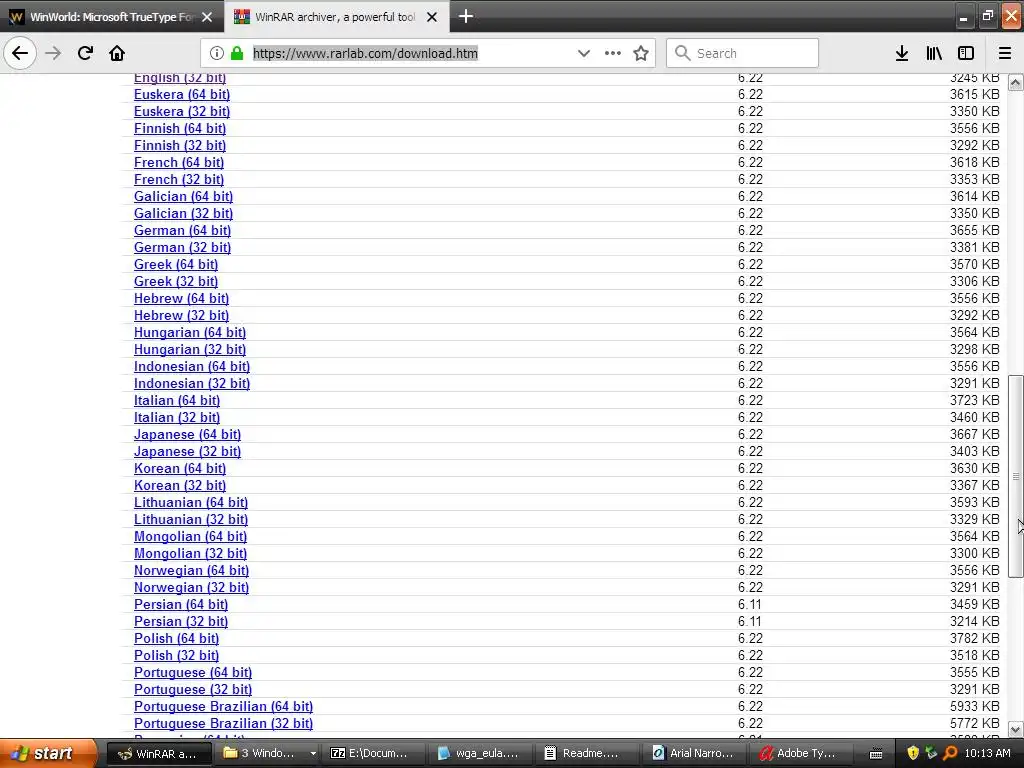The height and width of the screenshot is (768, 1024).
Task: Click Portuguese (64 bit) link
Action: pyautogui.click(x=193, y=671)
